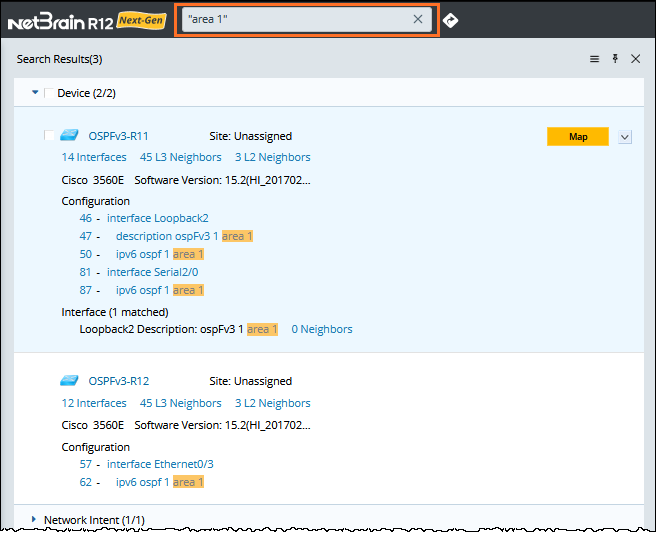The height and width of the screenshot is (534, 656).
Task: Open 14 Interfaces link for OSPFv3-R11
Action: pyautogui.click(x=94, y=157)
